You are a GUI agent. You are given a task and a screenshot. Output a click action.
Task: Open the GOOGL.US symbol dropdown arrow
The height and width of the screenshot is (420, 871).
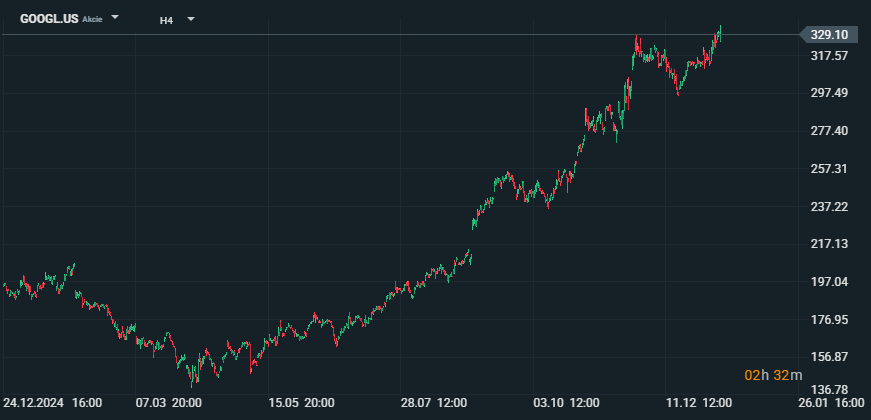[115, 18]
